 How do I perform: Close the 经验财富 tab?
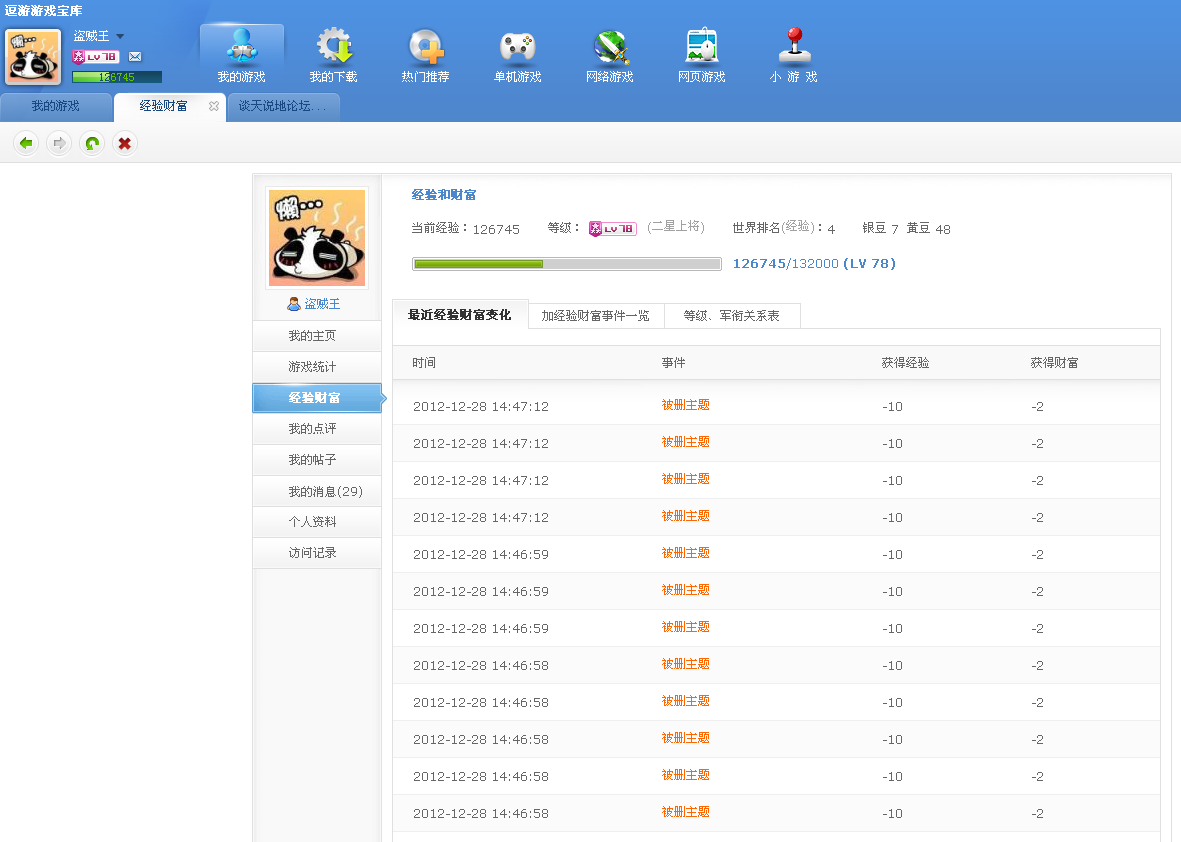pyautogui.click(x=214, y=106)
